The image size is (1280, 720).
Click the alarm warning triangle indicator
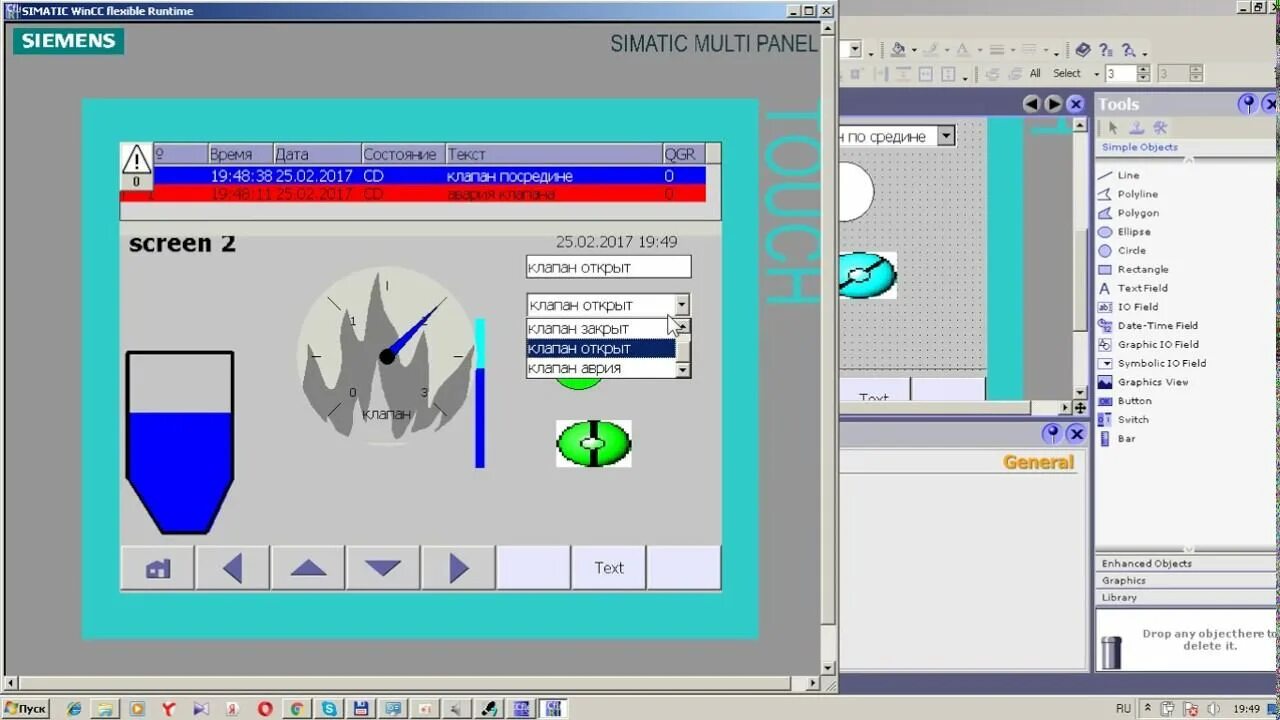coord(136,164)
